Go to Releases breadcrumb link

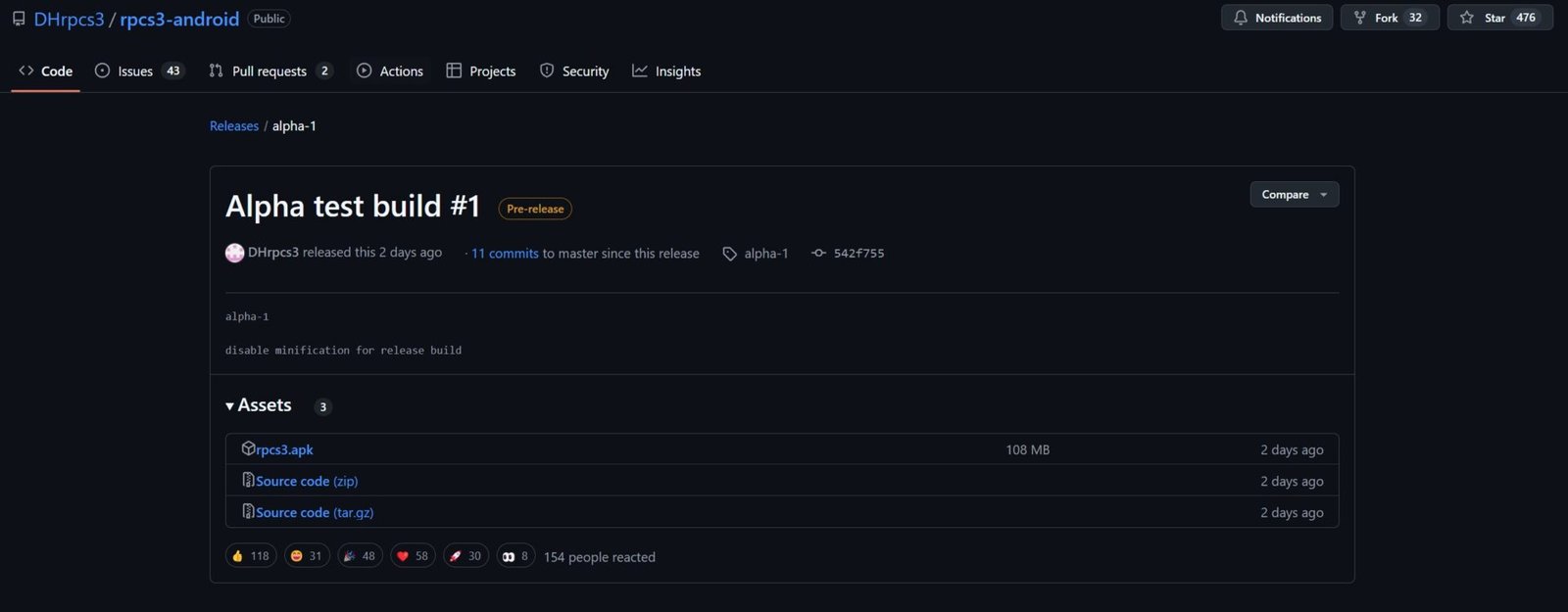click(x=234, y=125)
